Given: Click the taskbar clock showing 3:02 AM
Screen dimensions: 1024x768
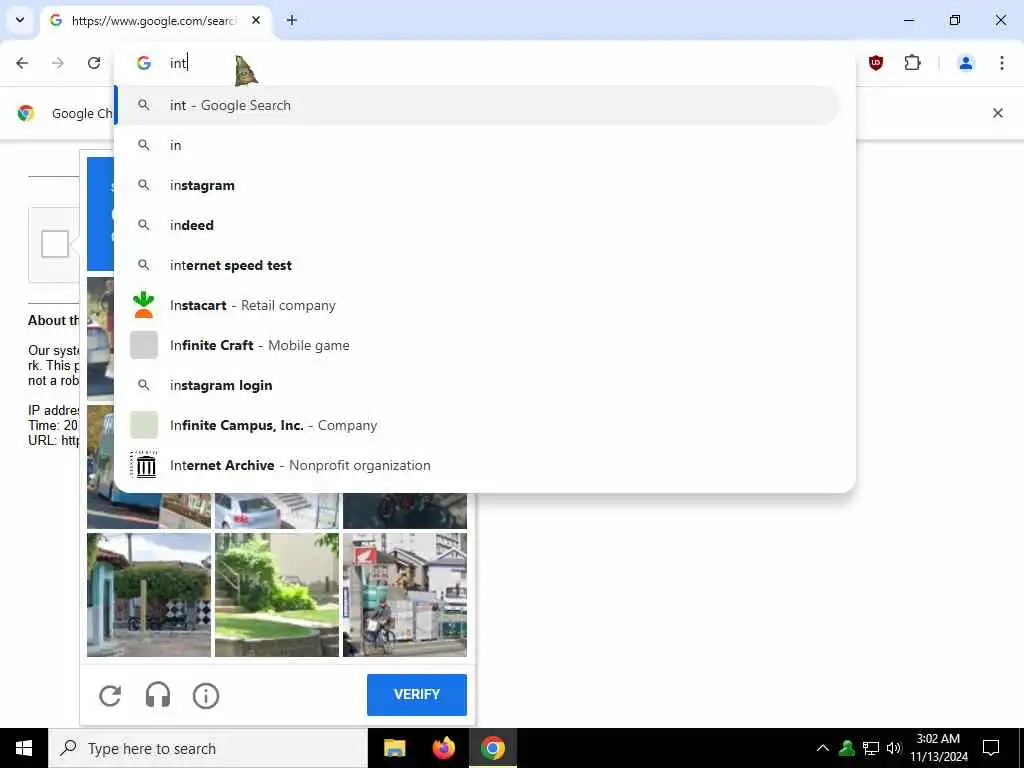Looking at the screenshot, I should point(938,748).
